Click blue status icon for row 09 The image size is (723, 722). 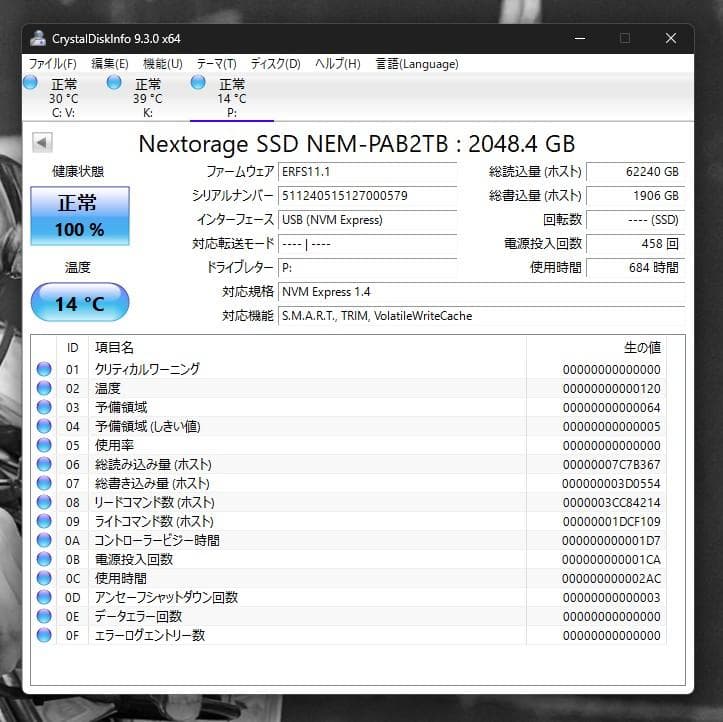pos(44,521)
